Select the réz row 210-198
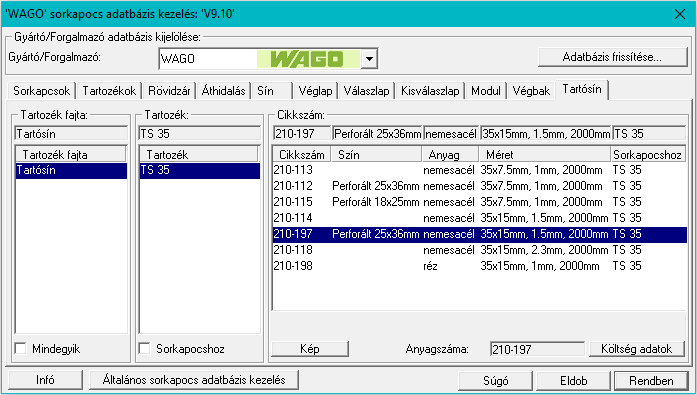697x395 pixels. 480,266
